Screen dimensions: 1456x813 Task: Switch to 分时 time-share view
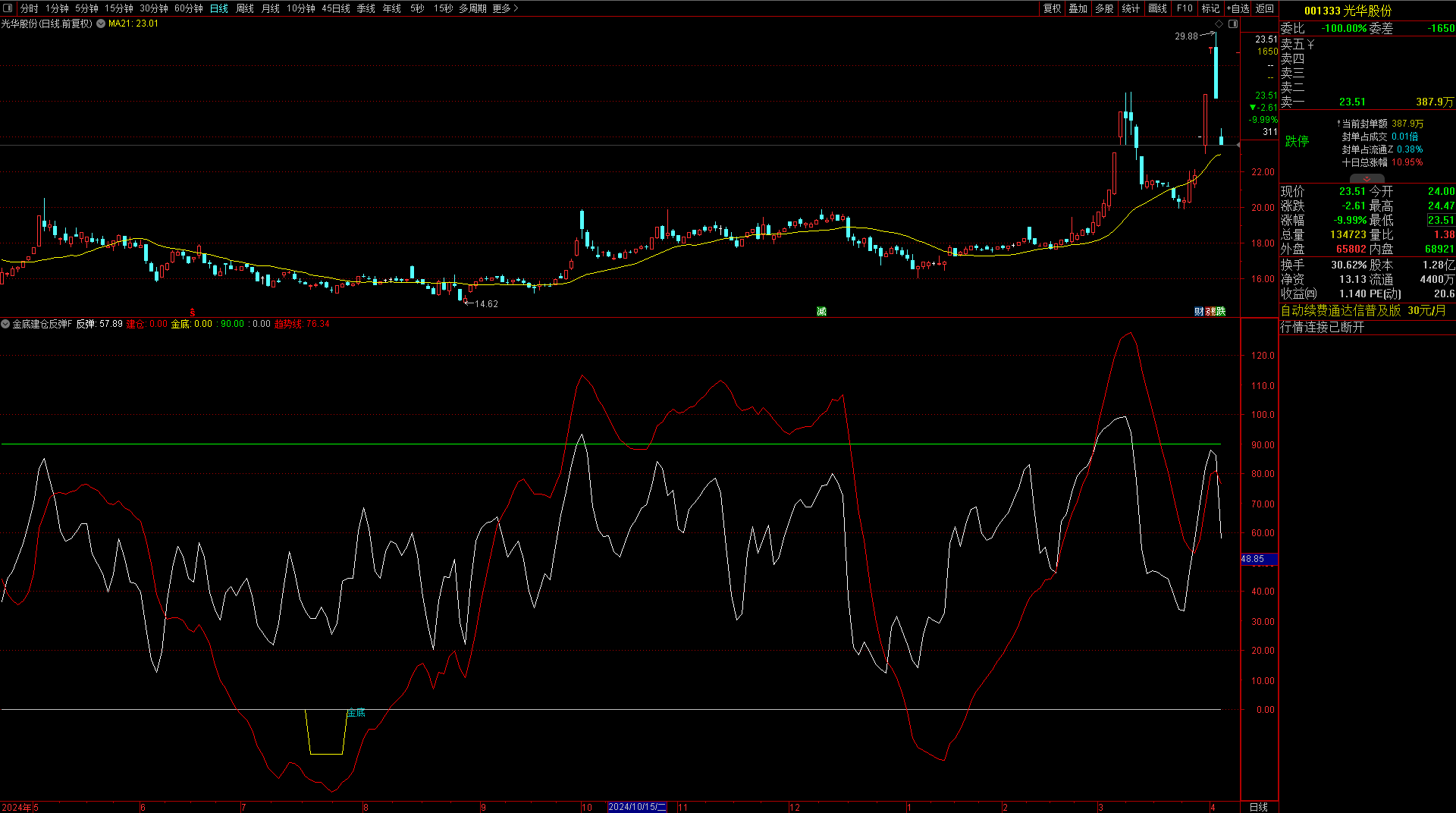point(30,8)
